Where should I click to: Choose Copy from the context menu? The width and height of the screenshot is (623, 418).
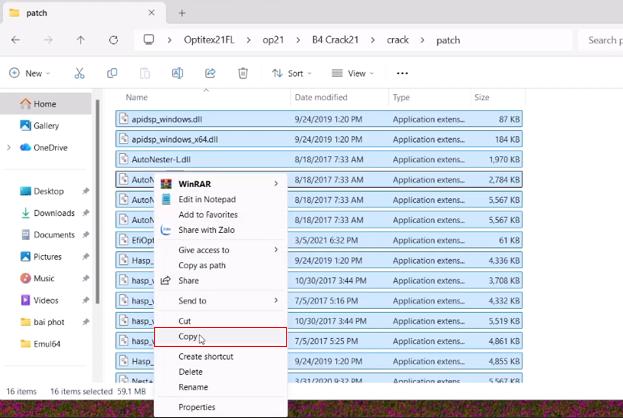[188, 338]
